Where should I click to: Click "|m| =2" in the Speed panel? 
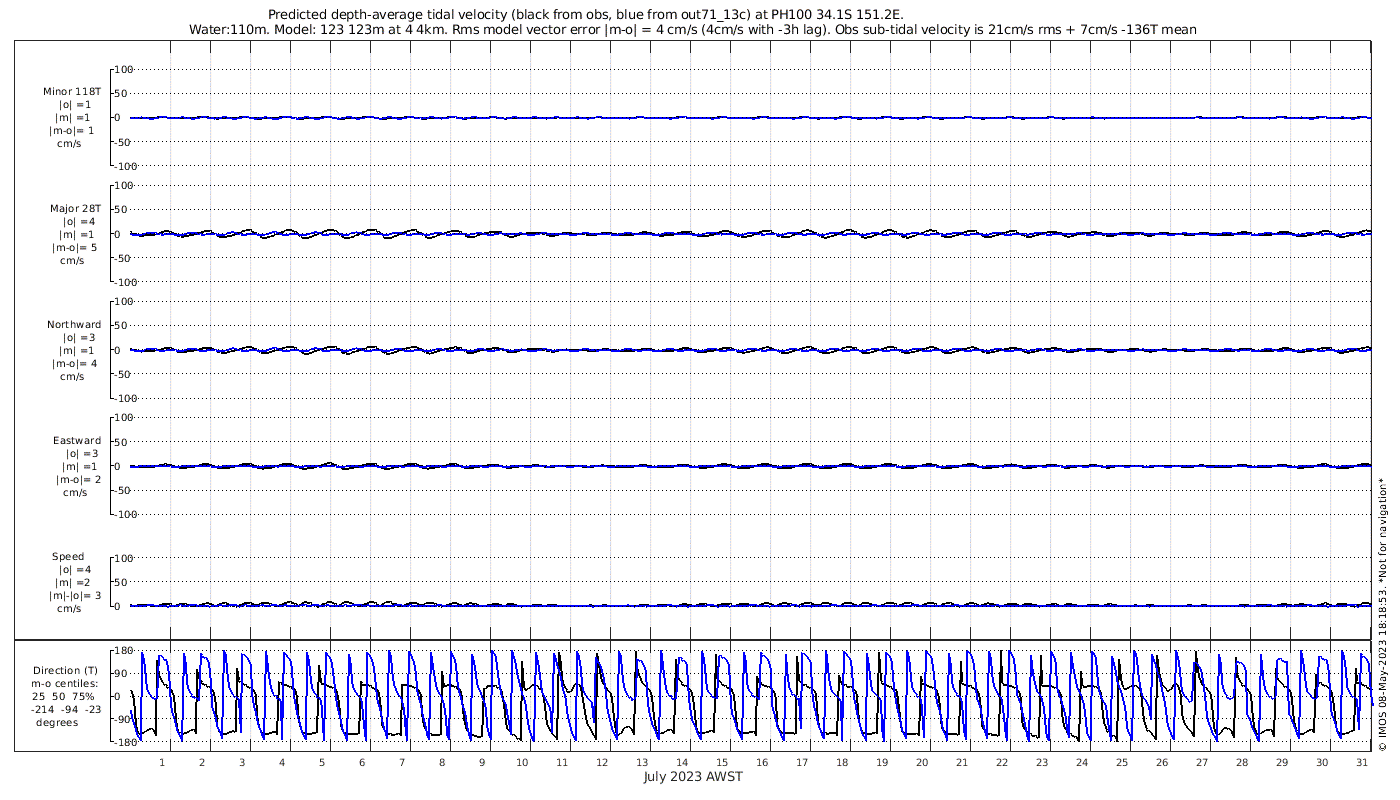pyautogui.click(x=76, y=582)
